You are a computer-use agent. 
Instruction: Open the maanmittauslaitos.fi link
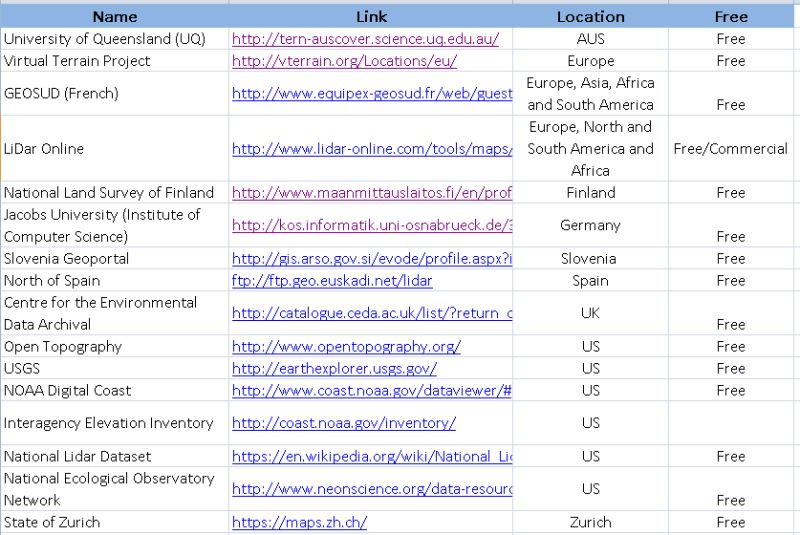point(372,192)
